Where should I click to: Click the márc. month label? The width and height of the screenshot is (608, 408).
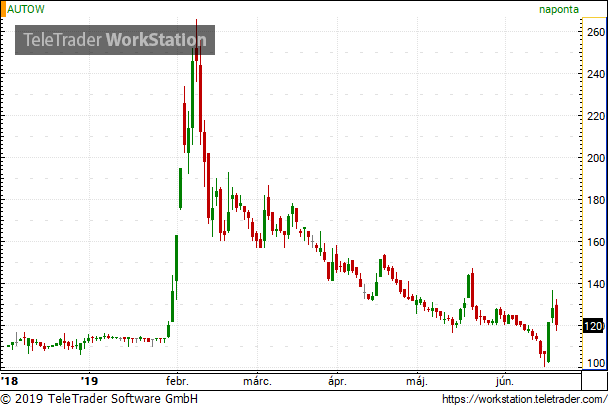click(257, 381)
